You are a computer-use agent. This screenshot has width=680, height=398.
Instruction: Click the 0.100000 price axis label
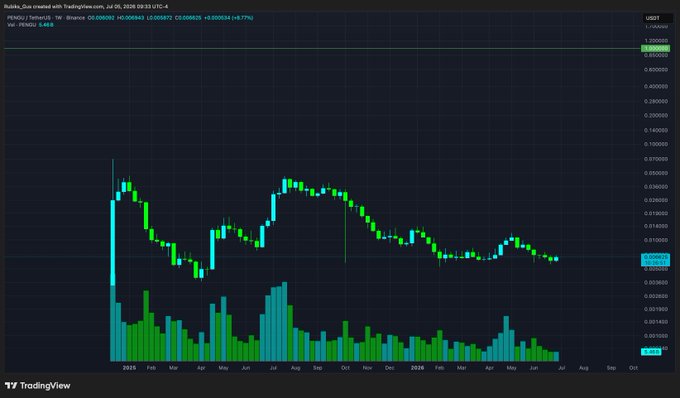656,144
